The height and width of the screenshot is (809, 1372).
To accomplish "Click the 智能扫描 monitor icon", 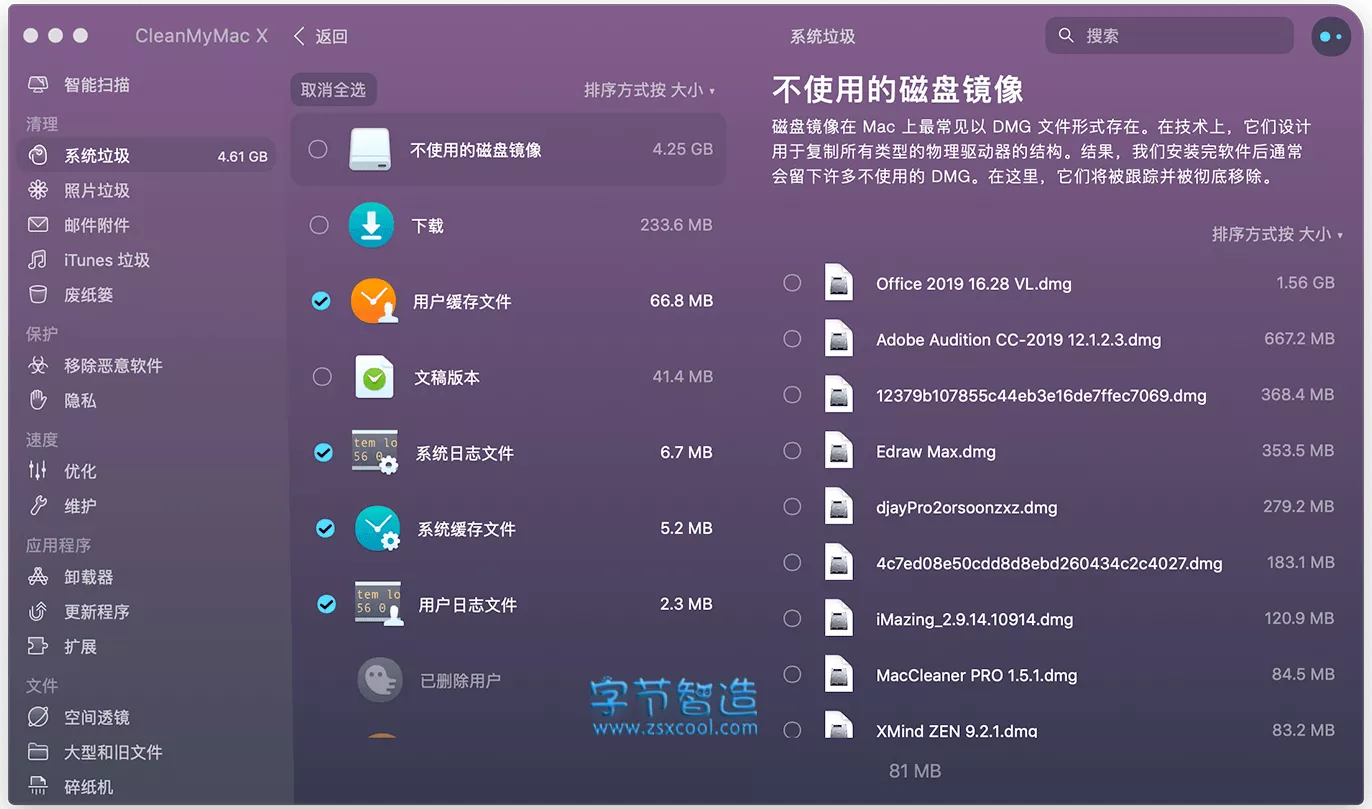I will [x=38, y=85].
